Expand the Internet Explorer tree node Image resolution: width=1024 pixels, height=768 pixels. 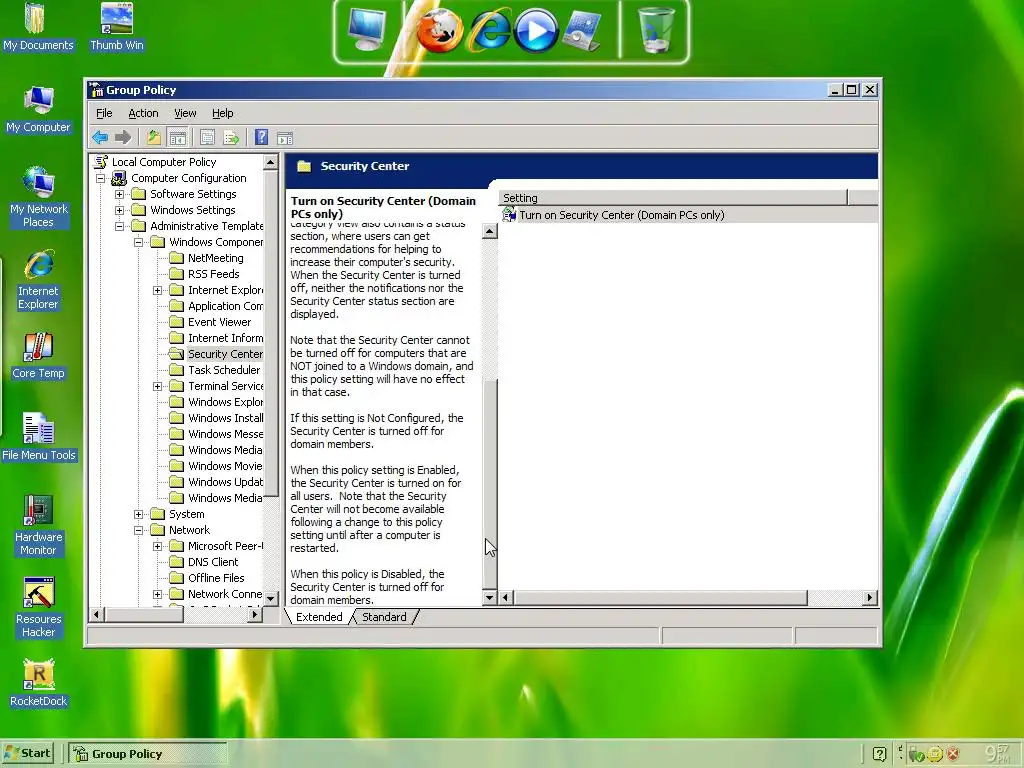coord(157,290)
